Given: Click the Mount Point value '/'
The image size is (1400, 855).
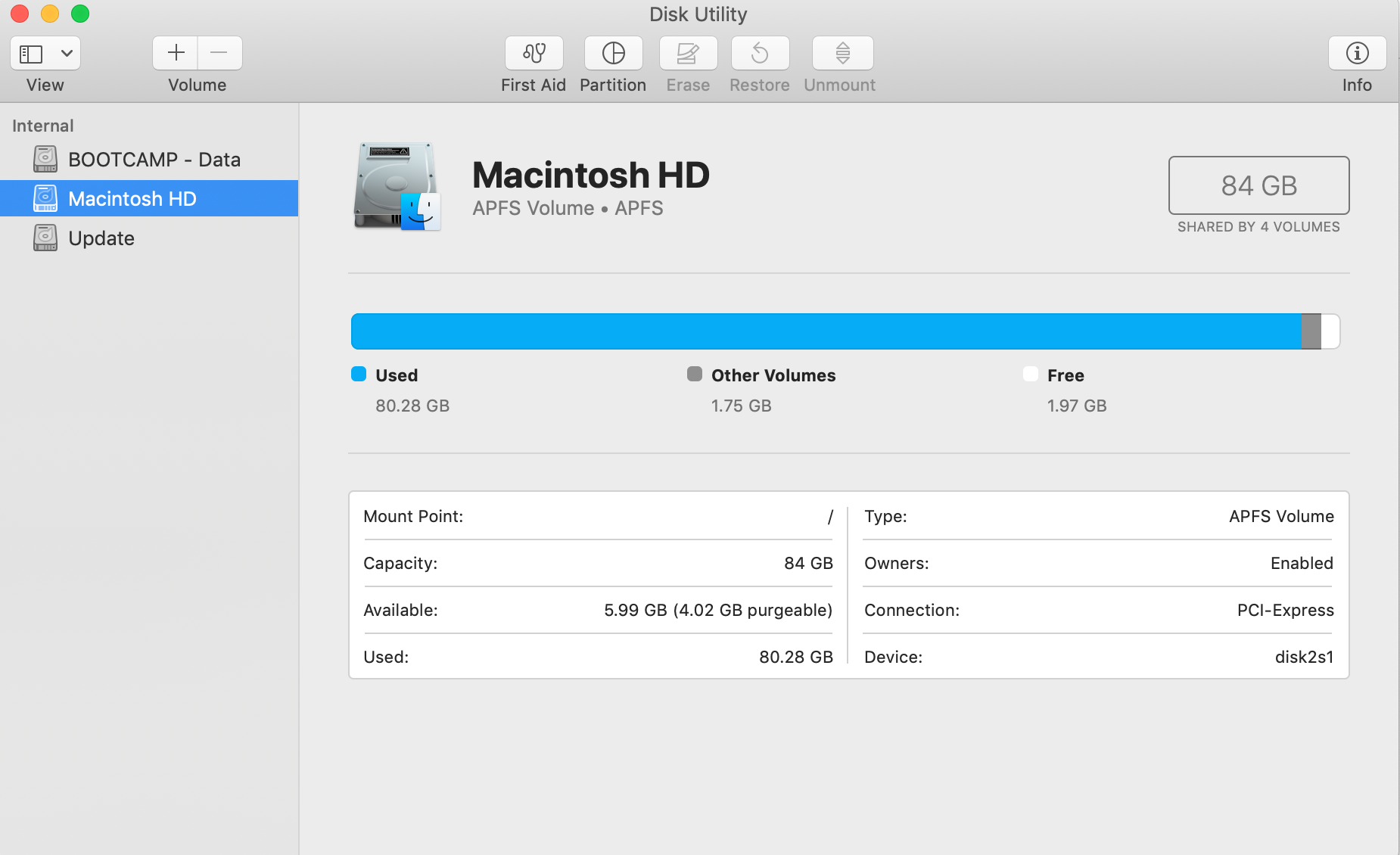Looking at the screenshot, I should click(830, 517).
